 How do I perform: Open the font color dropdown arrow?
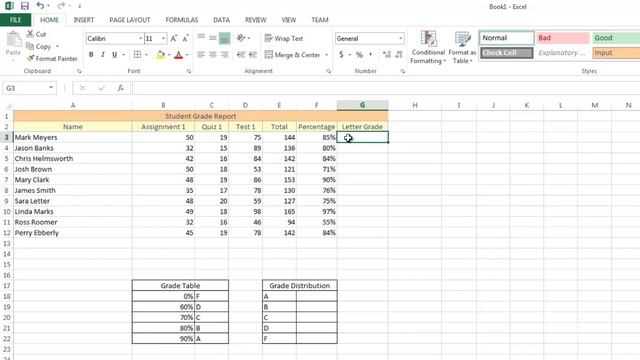pyautogui.click(x=187, y=55)
